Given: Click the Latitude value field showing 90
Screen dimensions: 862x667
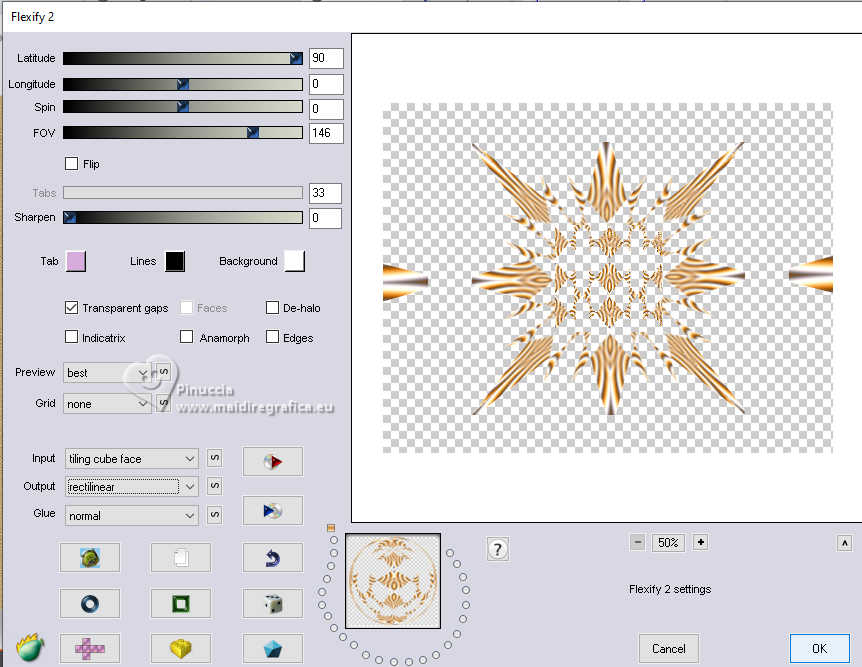Looking at the screenshot, I should tap(326, 58).
